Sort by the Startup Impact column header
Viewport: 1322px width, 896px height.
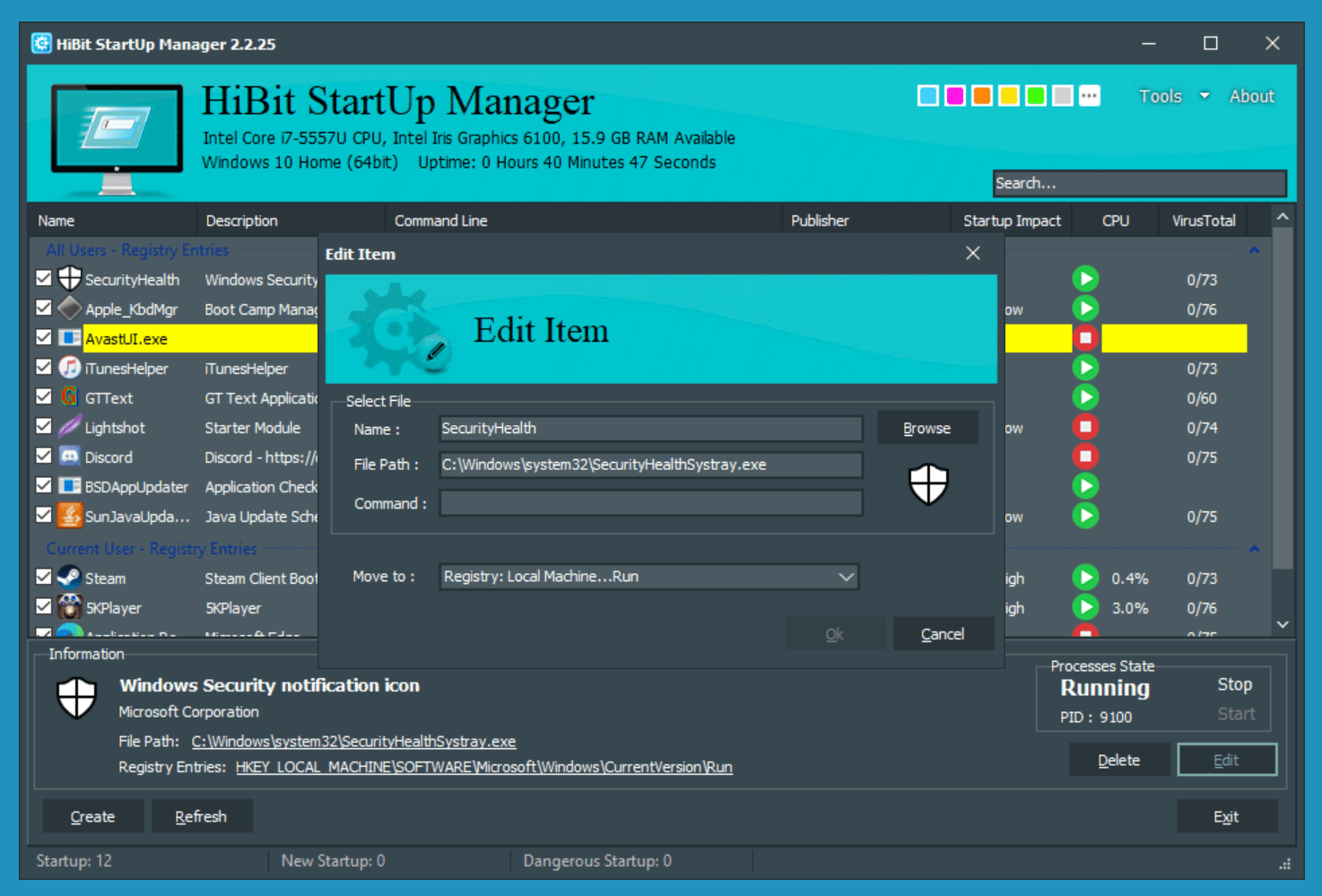(x=1012, y=221)
